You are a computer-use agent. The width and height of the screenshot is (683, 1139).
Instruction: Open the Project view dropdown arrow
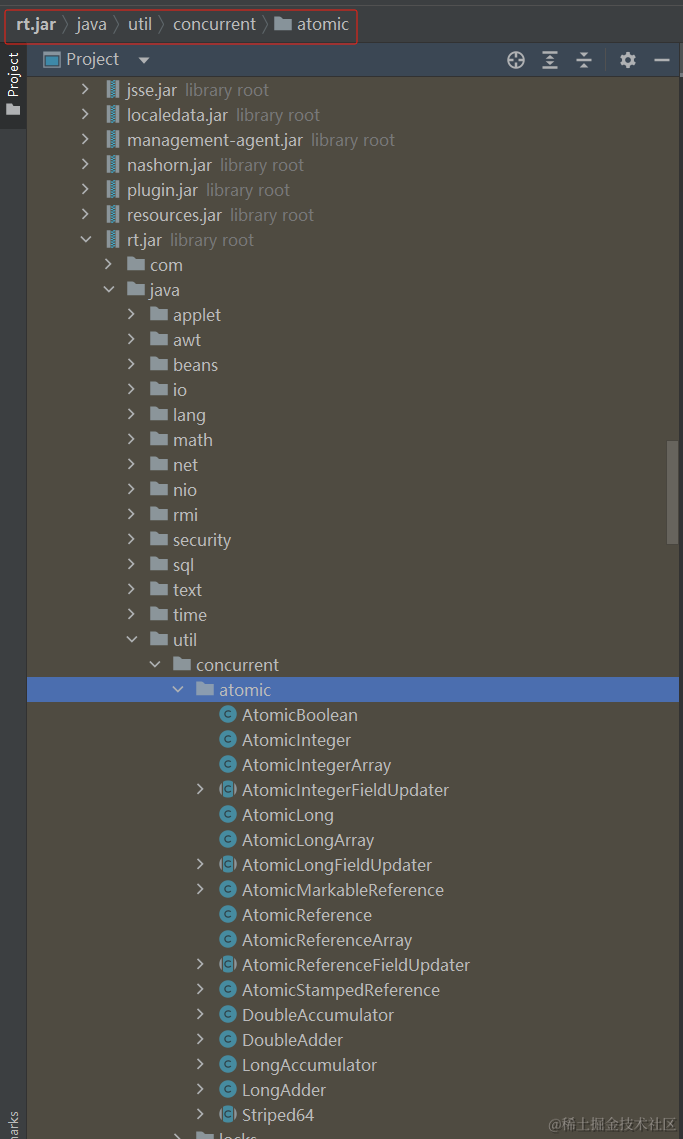(x=144, y=60)
